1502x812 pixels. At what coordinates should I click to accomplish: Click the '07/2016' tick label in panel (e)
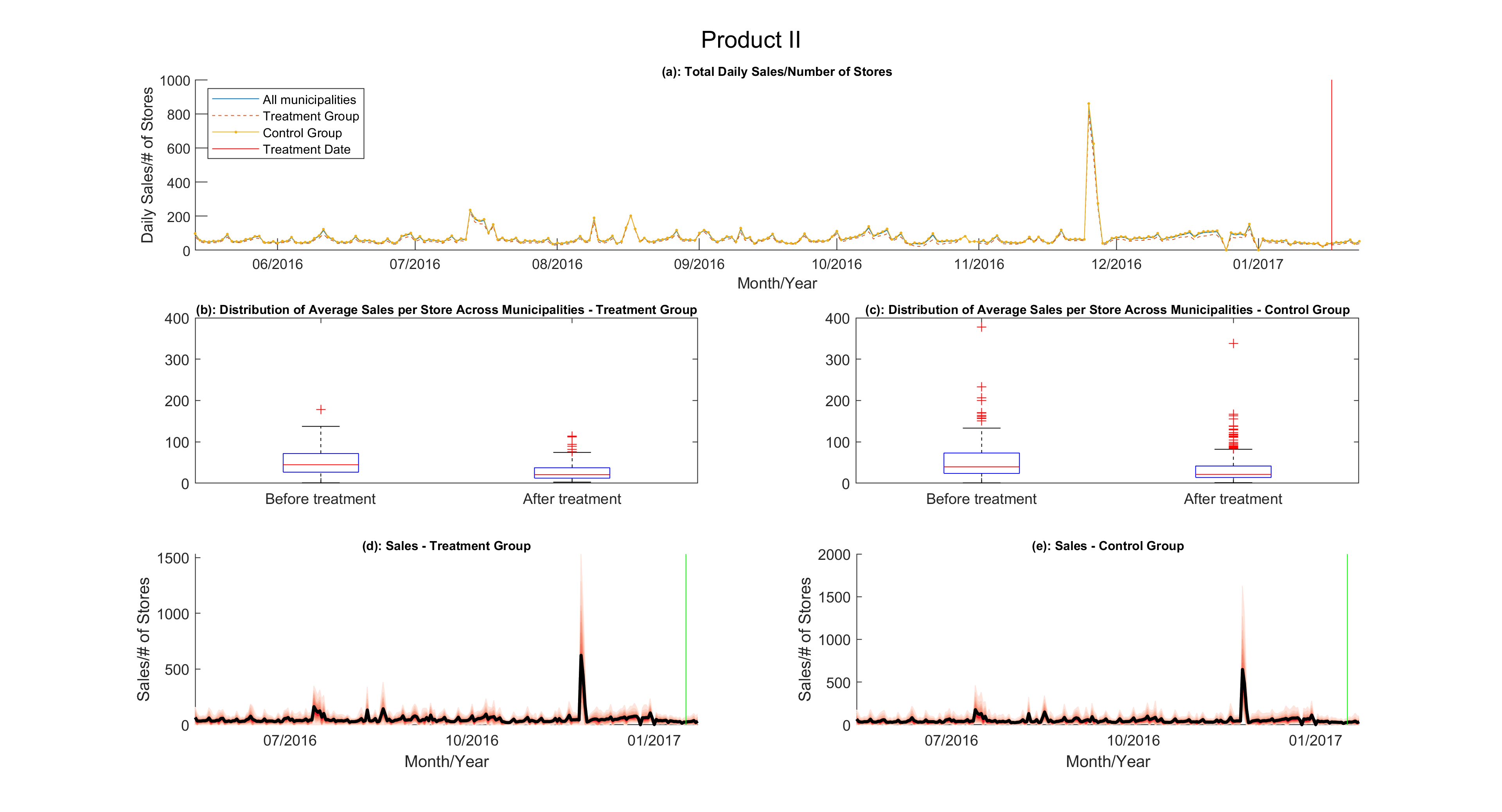[951, 740]
